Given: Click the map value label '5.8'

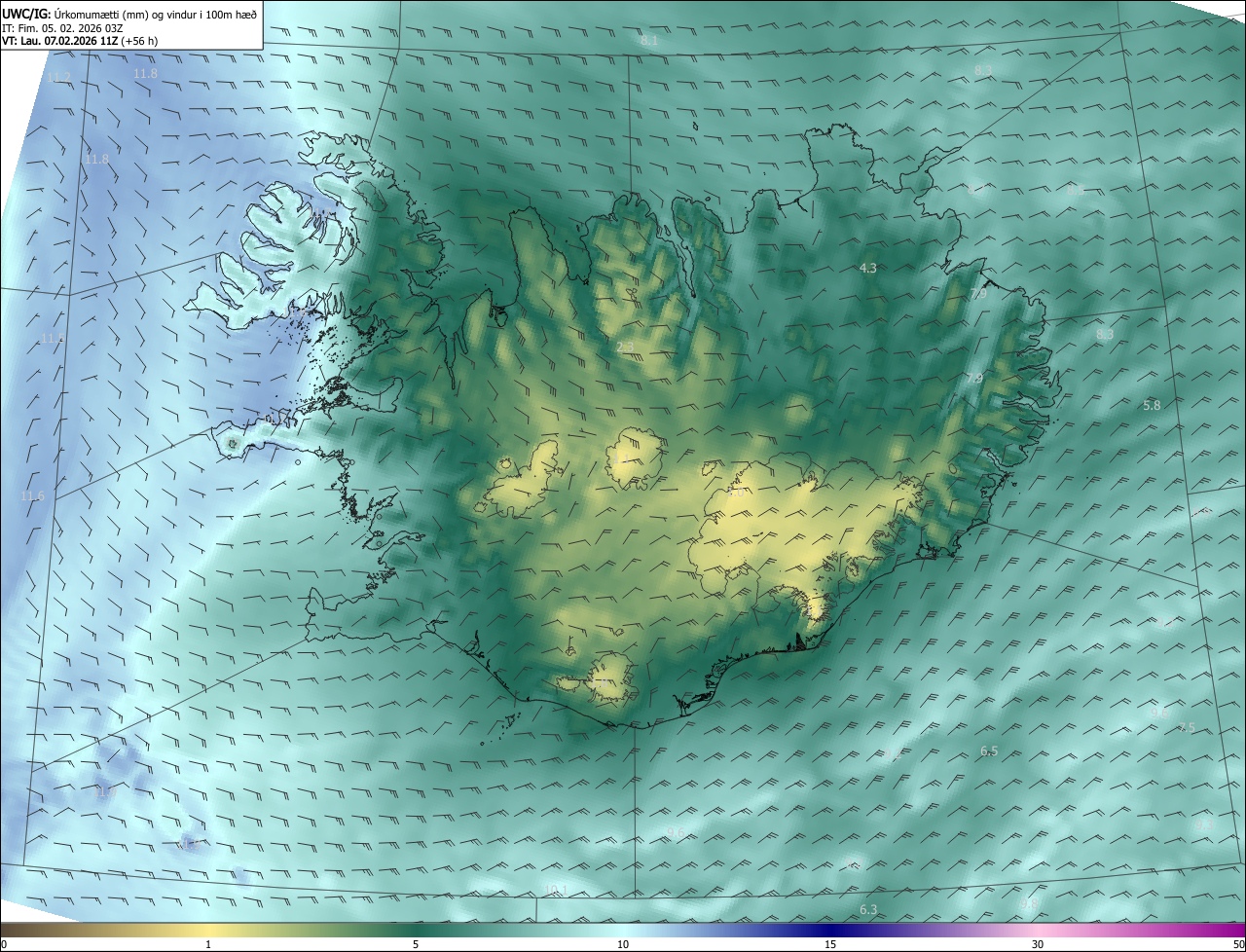Looking at the screenshot, I should 1152,405.
